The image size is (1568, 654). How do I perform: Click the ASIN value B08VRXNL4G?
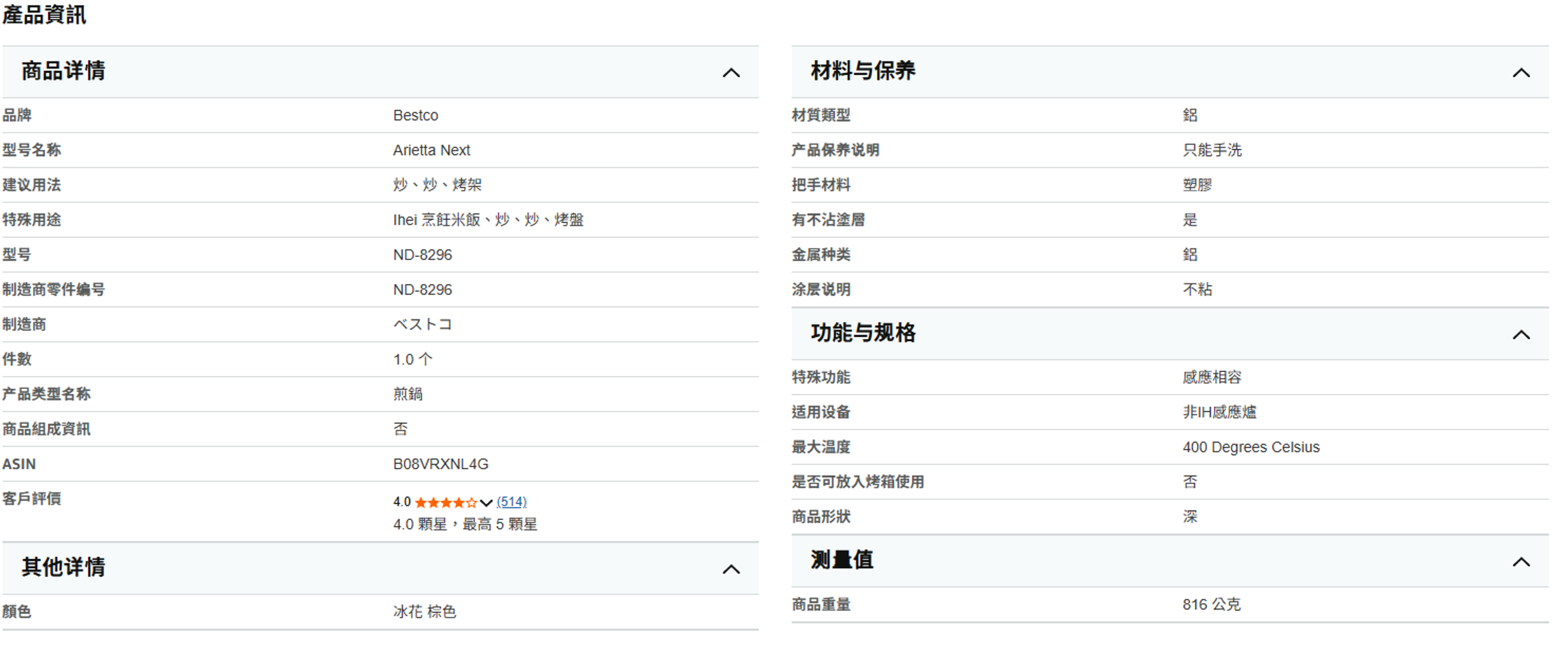(441, 464)
